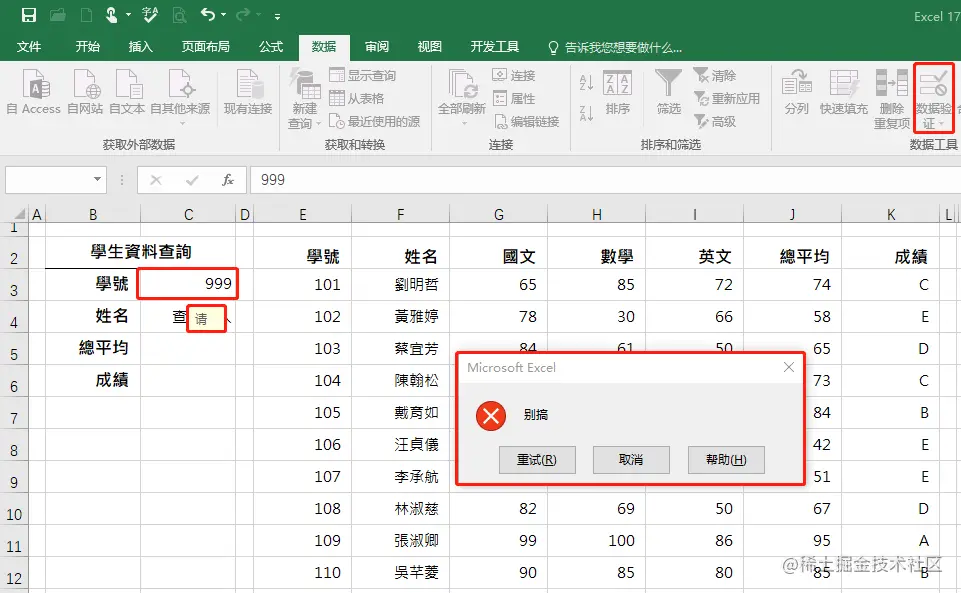
Task: Click the 全部刷新 refresh all icon
Action: [x=459, y=97]
